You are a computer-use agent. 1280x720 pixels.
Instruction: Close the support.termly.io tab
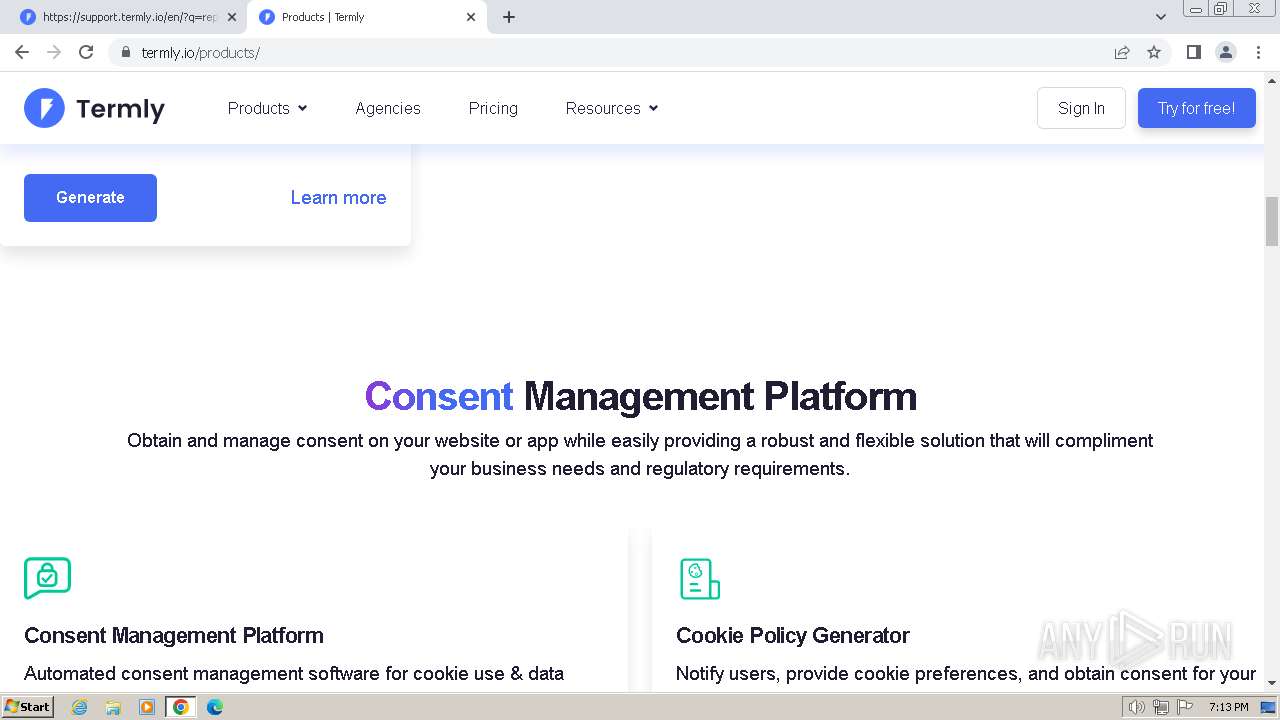[232, 17]
